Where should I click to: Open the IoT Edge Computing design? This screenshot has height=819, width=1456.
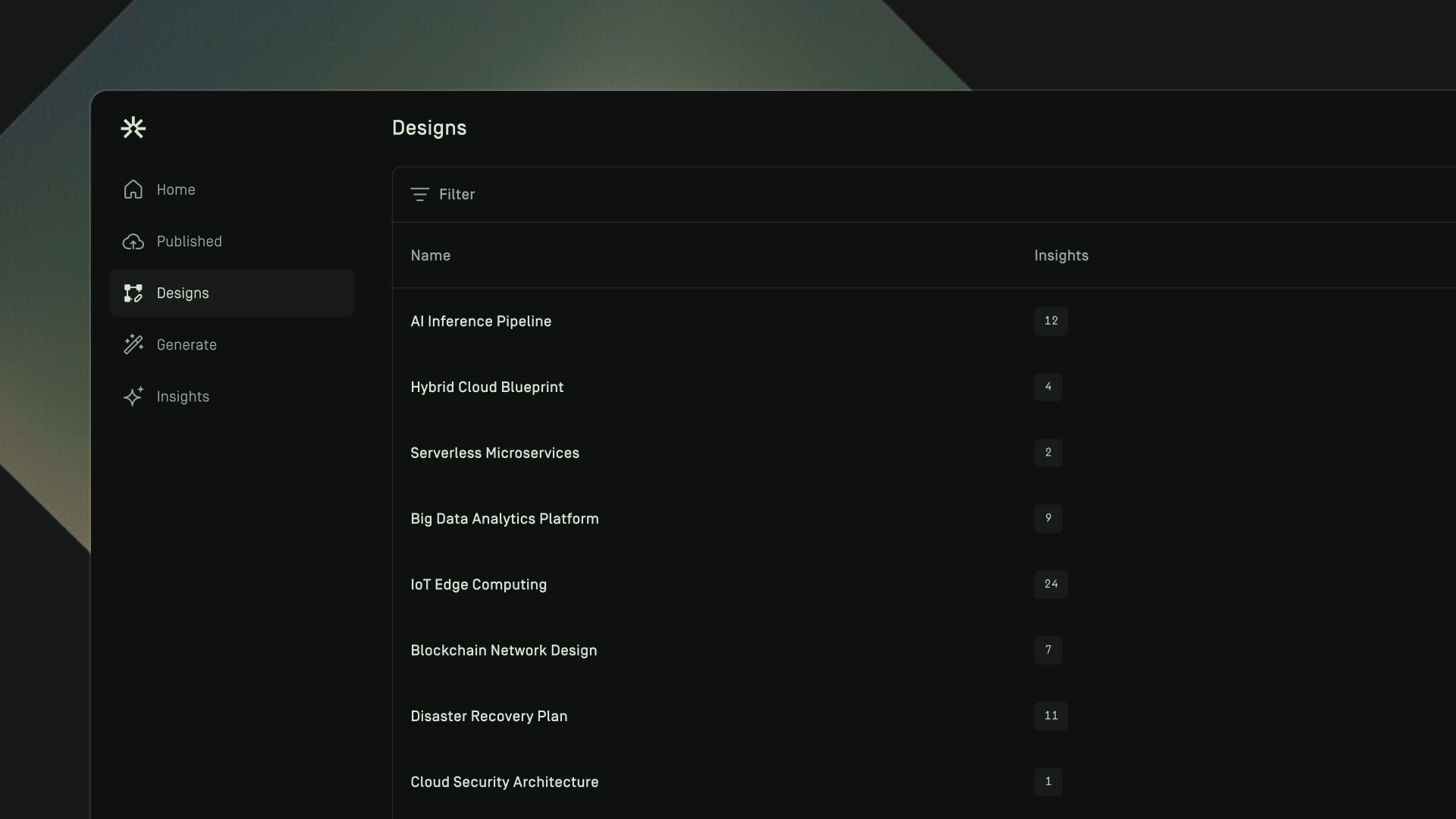click(x=478, y=585)
